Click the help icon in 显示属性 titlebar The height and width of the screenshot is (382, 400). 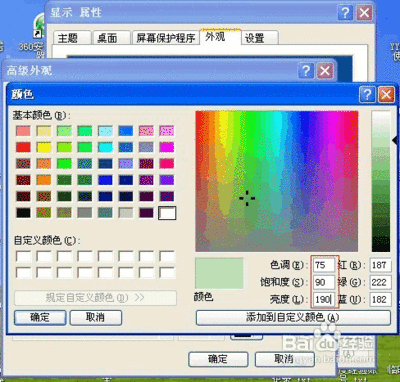[345, 13]
